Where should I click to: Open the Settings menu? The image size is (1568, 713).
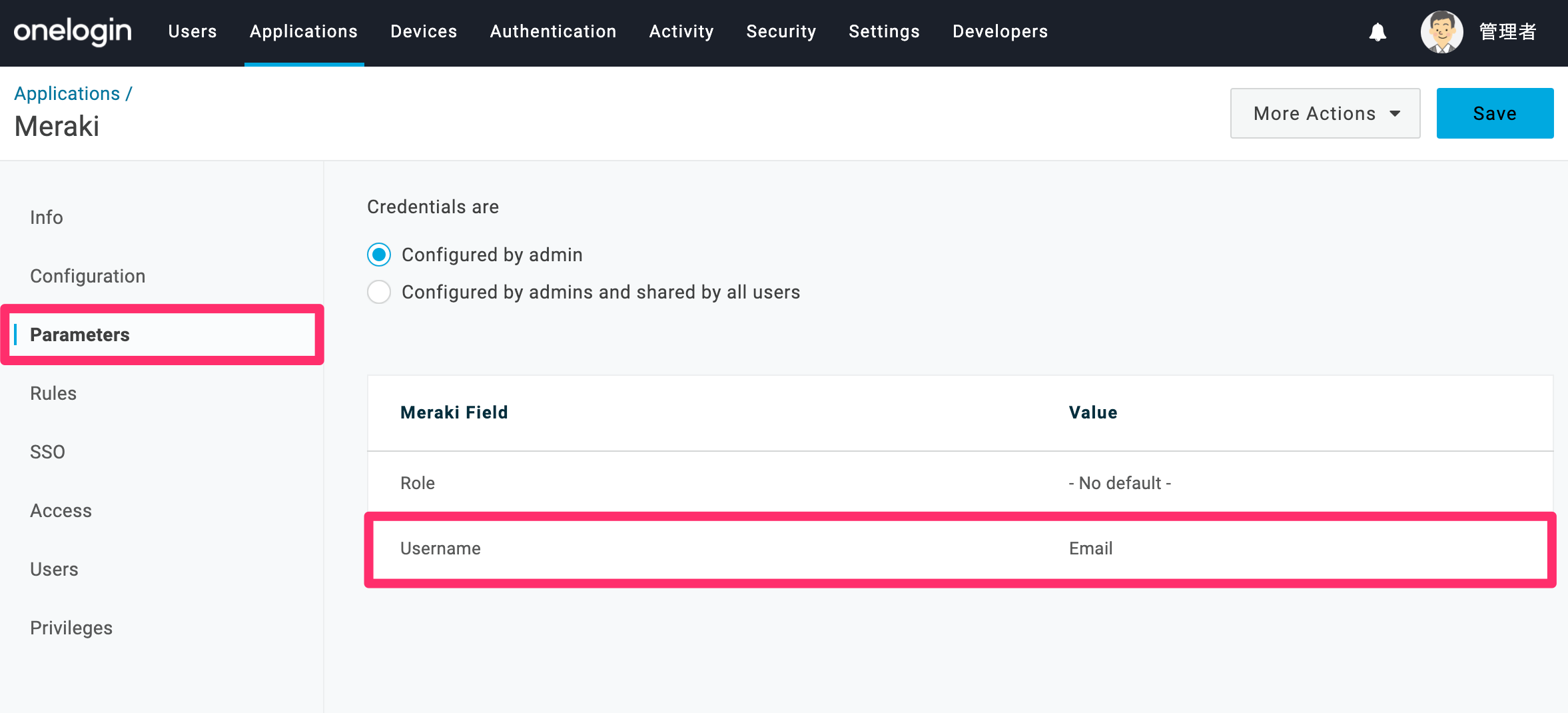pos(884,31)
